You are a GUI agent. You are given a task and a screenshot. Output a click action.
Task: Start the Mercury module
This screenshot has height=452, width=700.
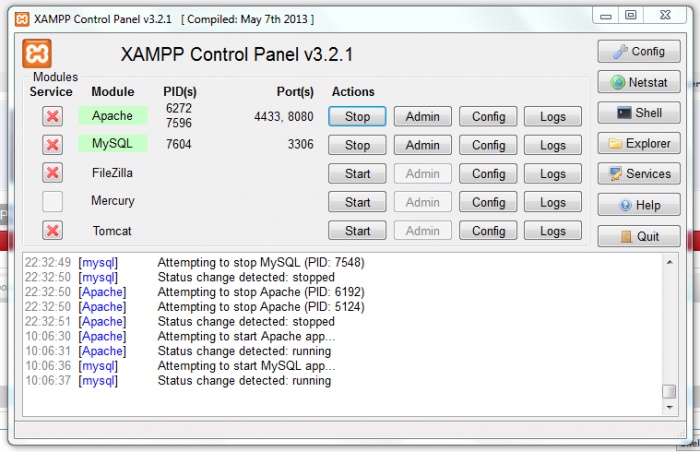pos(357,202)
